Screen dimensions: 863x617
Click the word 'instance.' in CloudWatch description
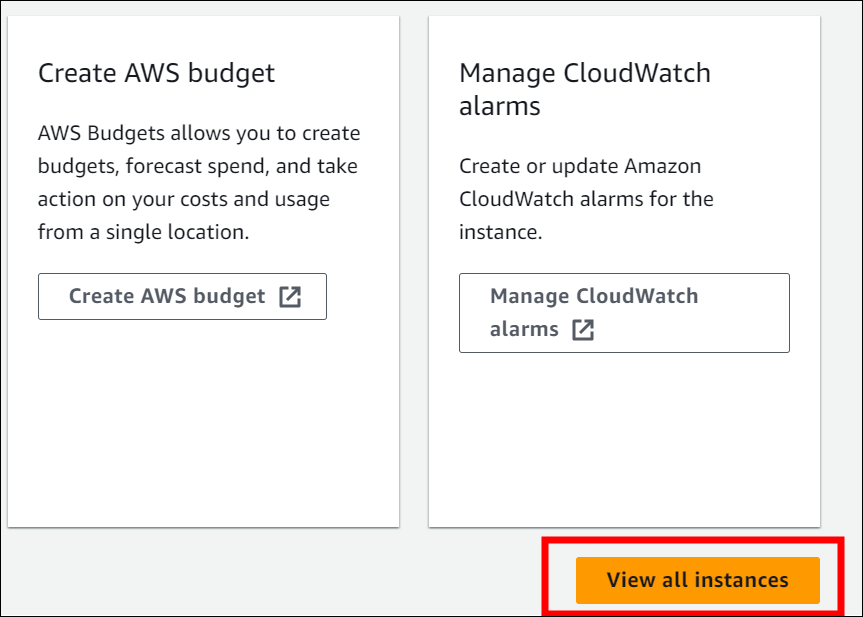(x=500, y=232)
